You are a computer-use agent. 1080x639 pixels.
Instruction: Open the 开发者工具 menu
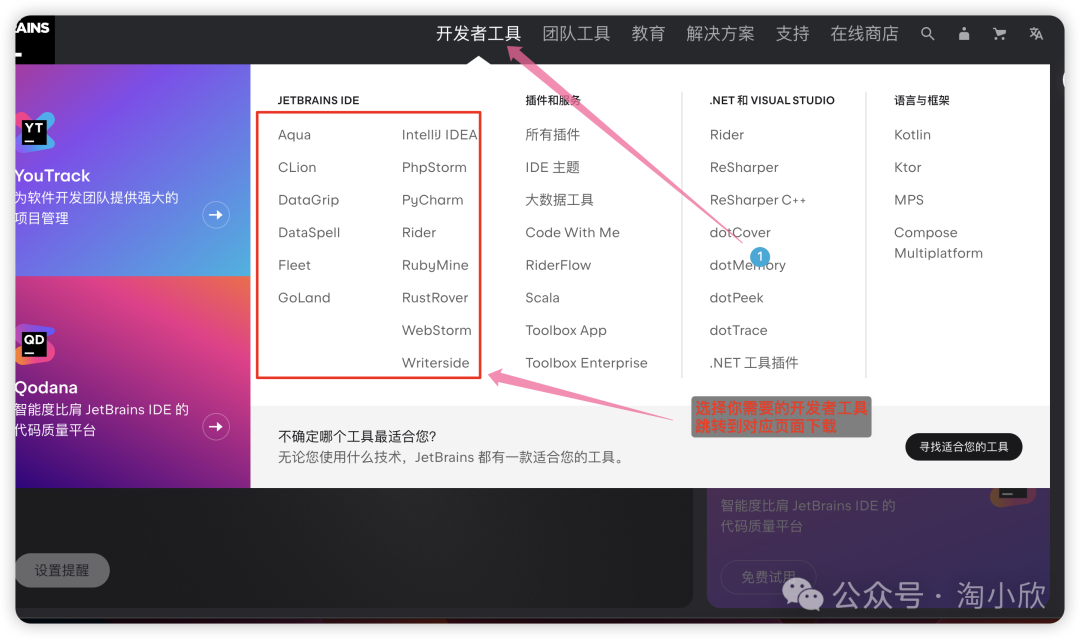point(478,34)
